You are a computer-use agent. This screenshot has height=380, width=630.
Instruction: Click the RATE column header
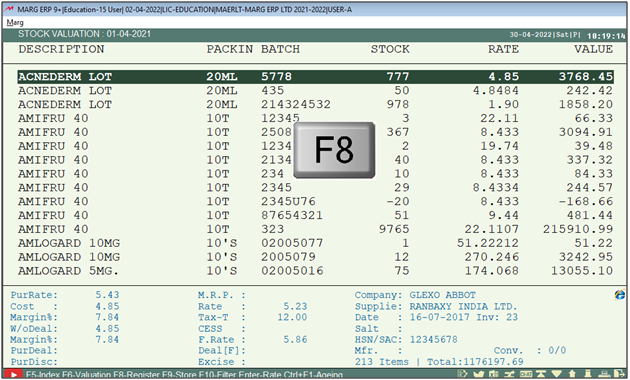point(503,49)
